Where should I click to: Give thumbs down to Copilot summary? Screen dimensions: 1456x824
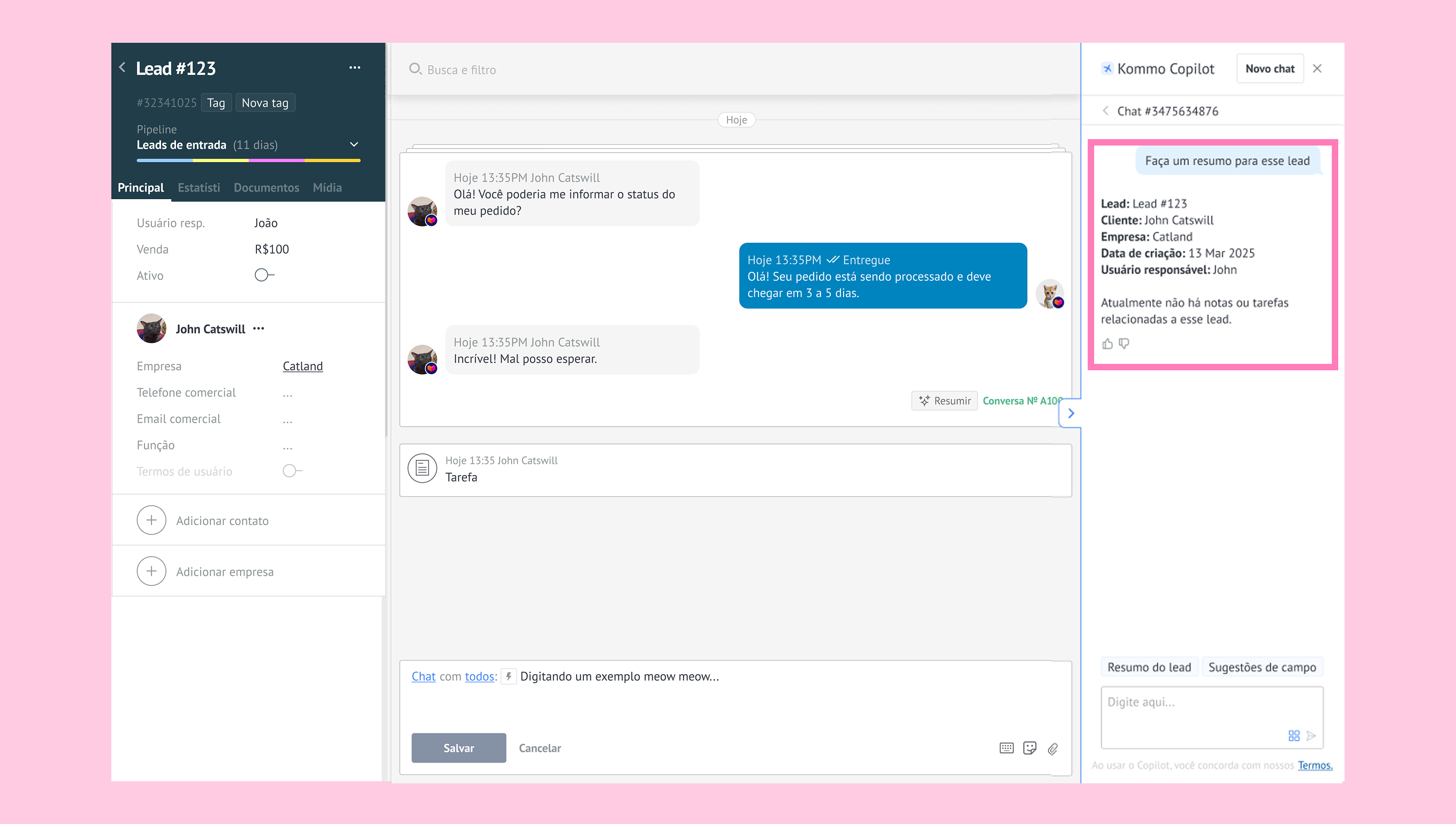click(1124, 344)
